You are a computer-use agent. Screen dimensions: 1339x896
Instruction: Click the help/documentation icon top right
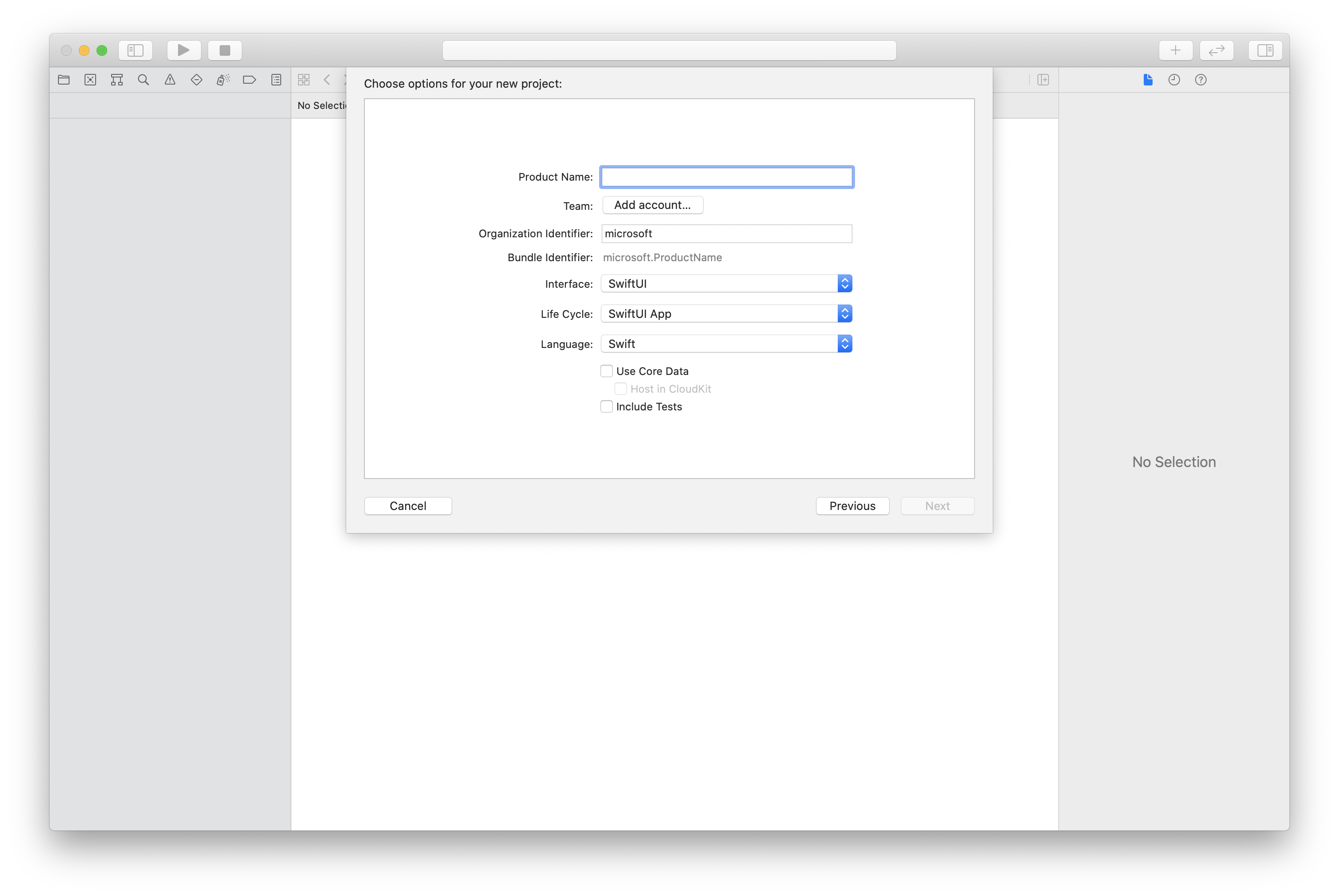(1200, 79)
